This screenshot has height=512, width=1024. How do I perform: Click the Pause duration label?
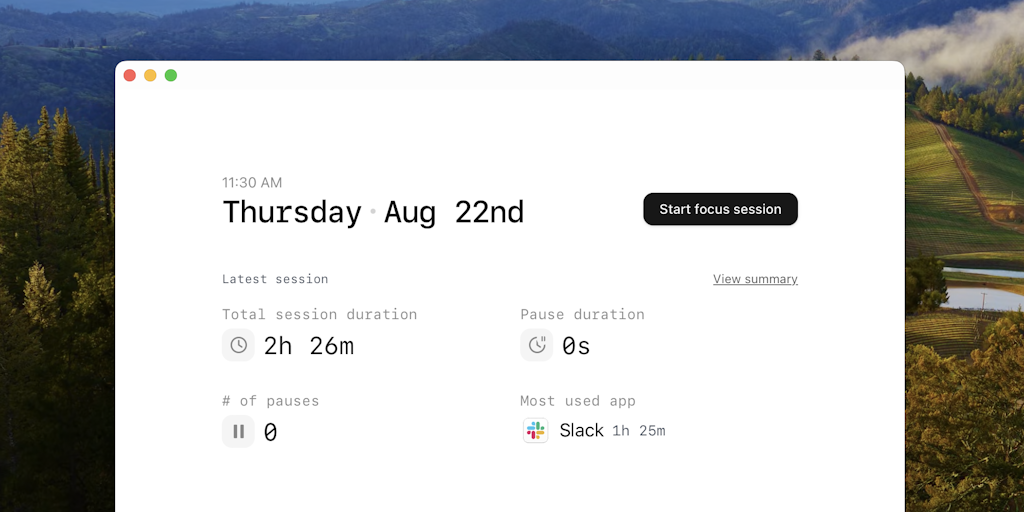582,314
